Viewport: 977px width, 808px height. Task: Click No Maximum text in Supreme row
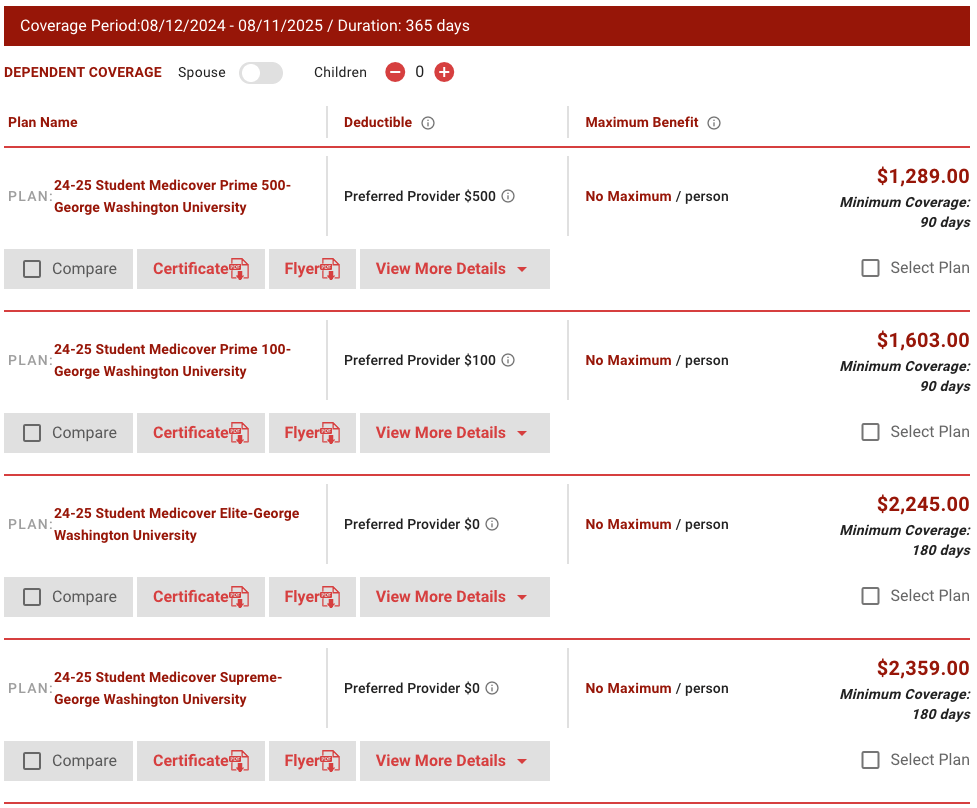coord(628,688)
